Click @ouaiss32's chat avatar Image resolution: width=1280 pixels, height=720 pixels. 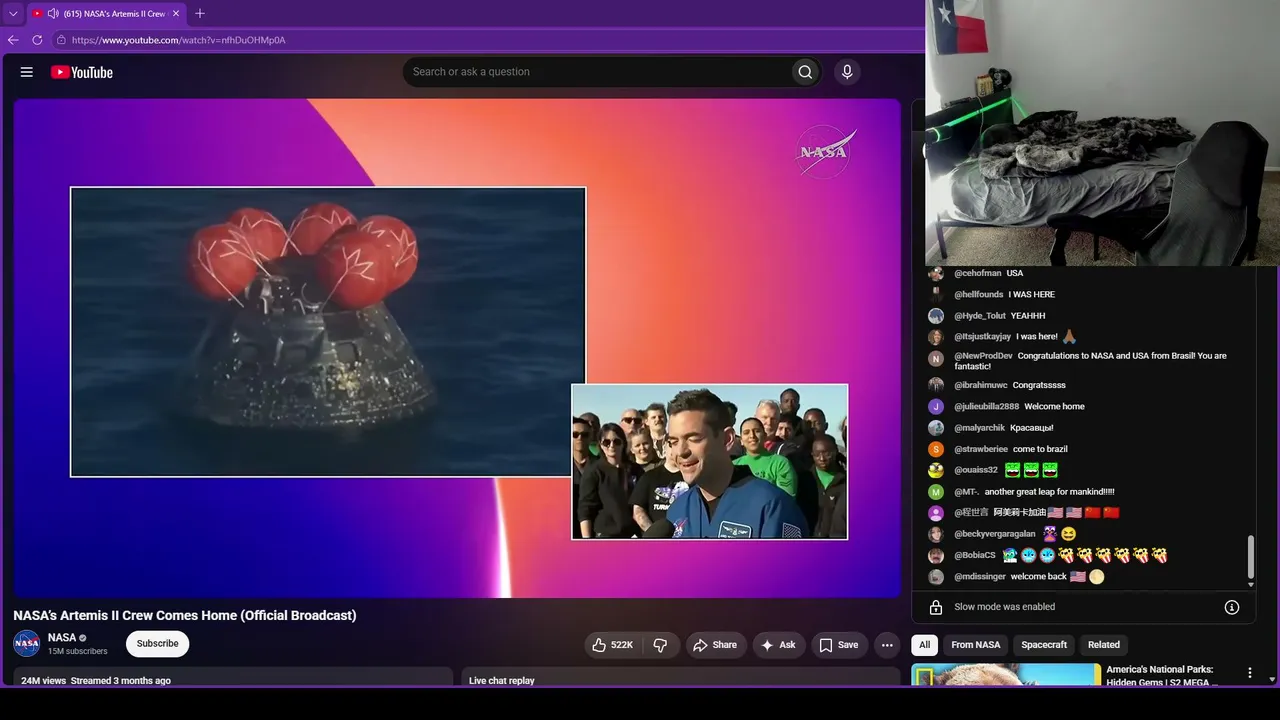(936, 470)
